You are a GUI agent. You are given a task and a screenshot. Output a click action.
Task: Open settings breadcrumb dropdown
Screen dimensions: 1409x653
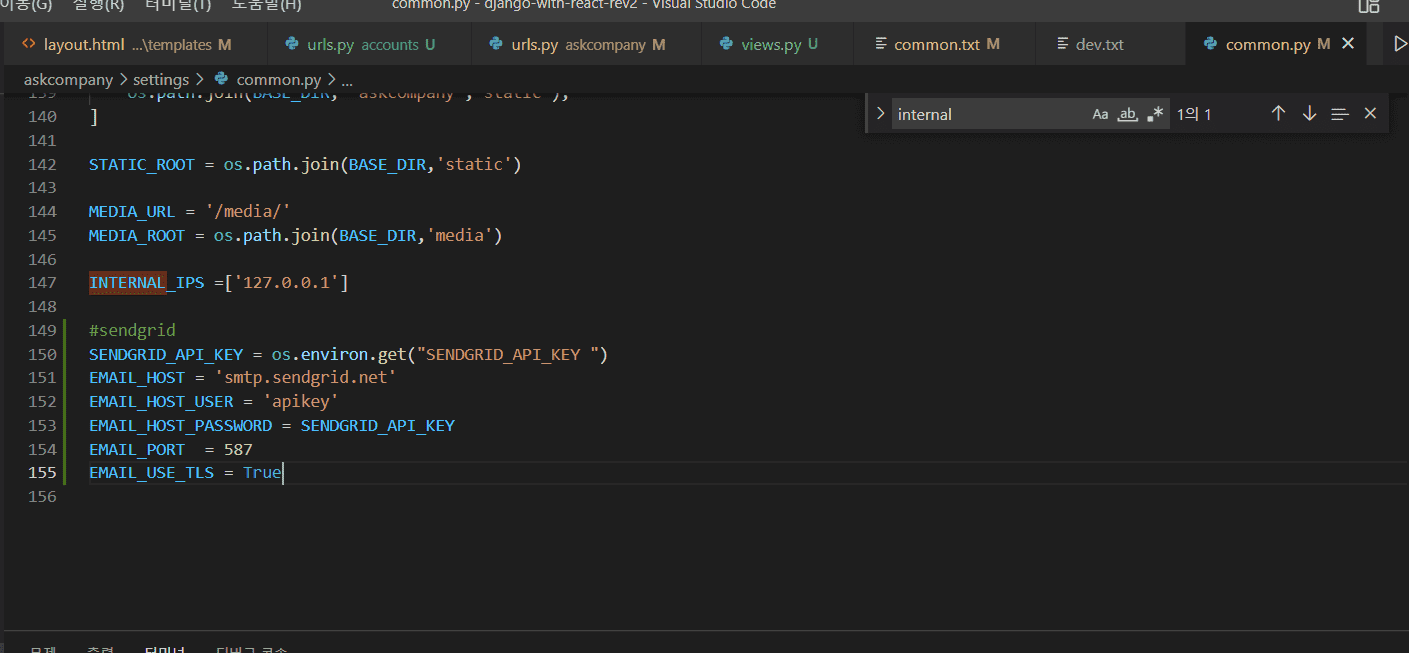[x=161, y=79]
